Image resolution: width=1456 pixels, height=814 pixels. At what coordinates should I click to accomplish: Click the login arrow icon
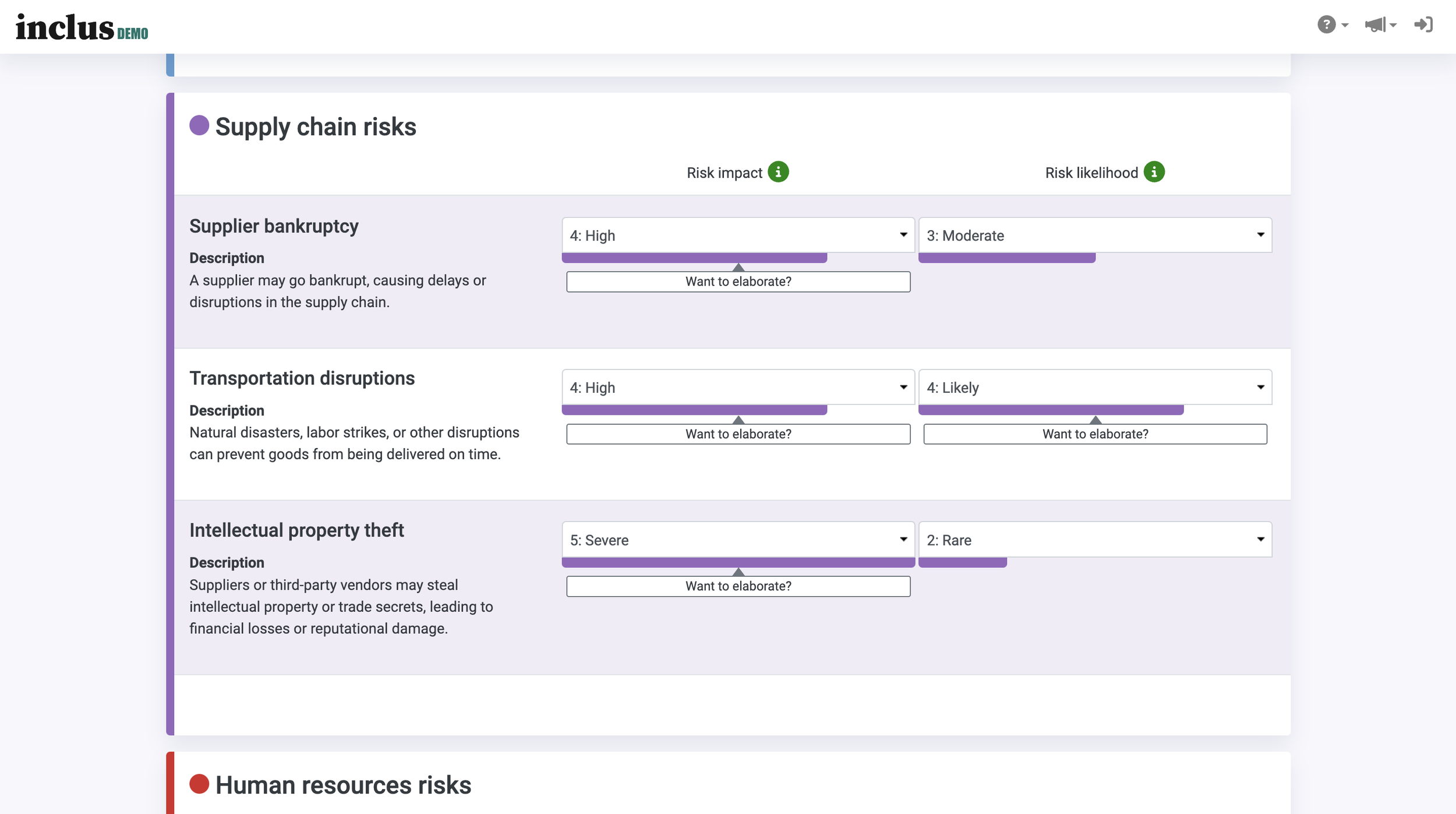coord(1423,24)
